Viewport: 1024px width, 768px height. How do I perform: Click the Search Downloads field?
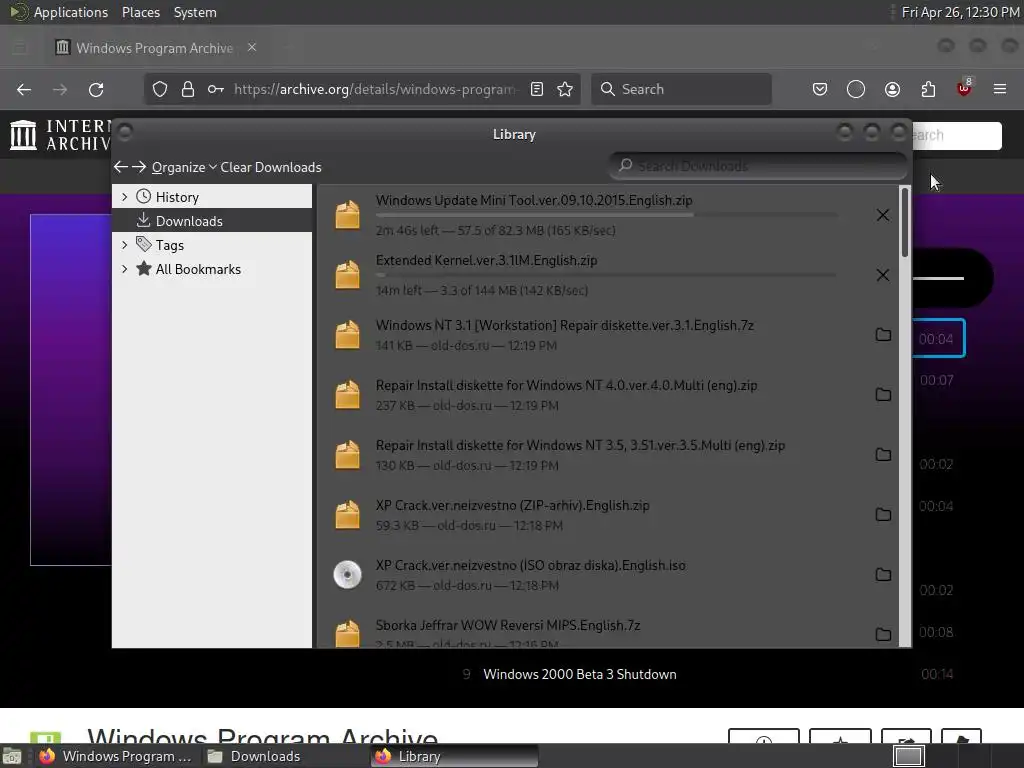point(758,166)
